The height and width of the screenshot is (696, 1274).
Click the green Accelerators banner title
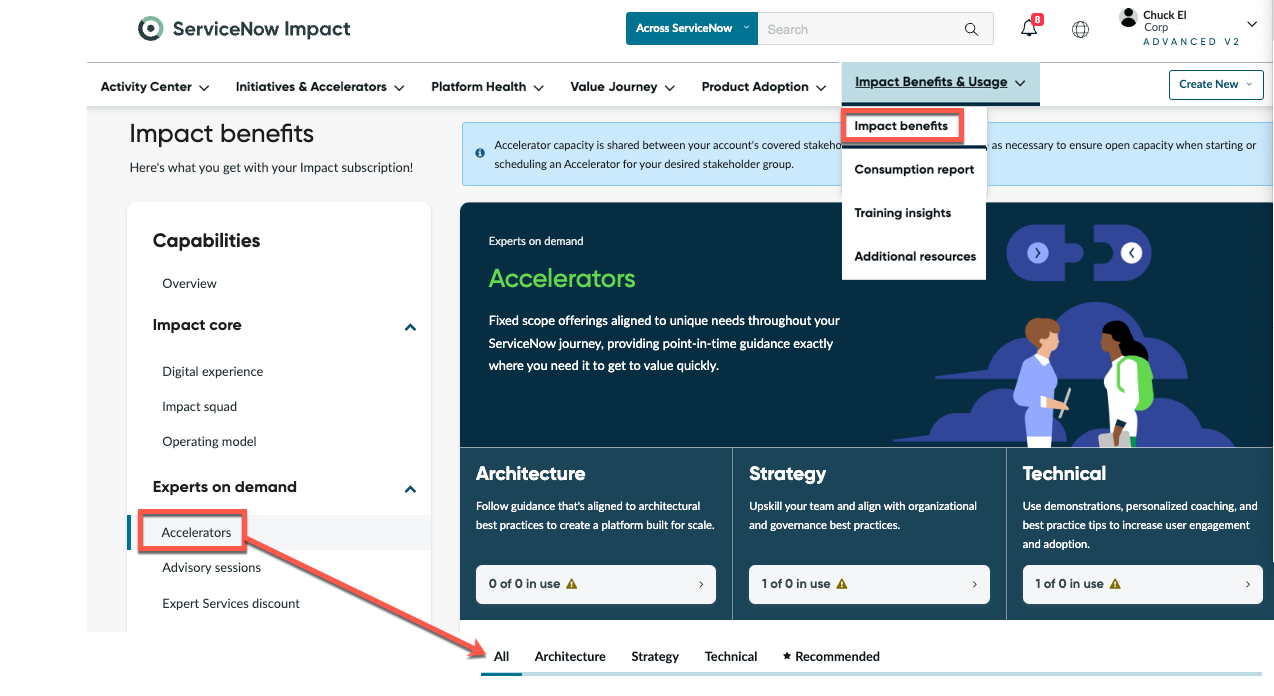pos(562,279)
